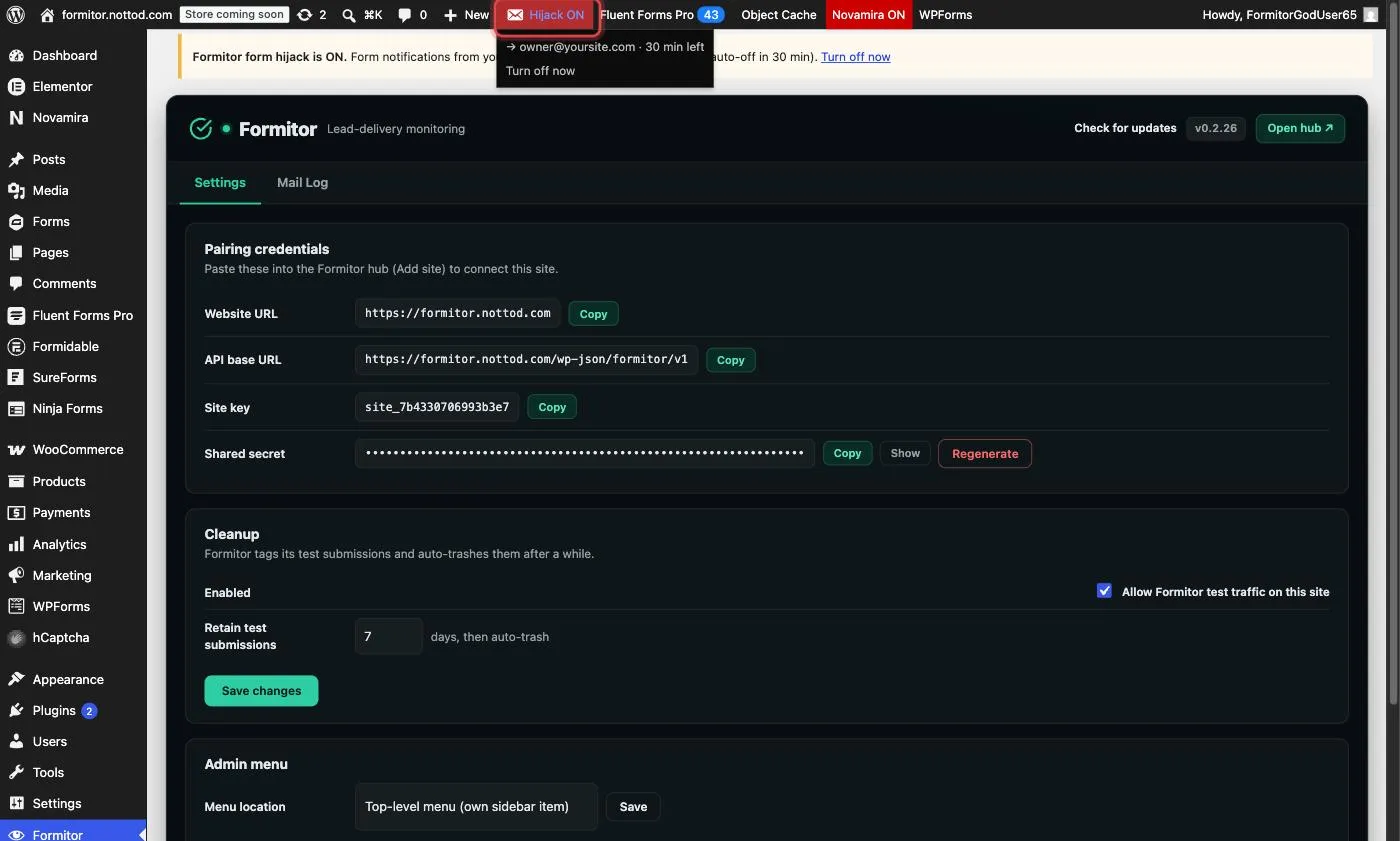Copy the Site key
Viewport: 1400px width, 841px height.
pyautogui.click(x=552, y=407)
